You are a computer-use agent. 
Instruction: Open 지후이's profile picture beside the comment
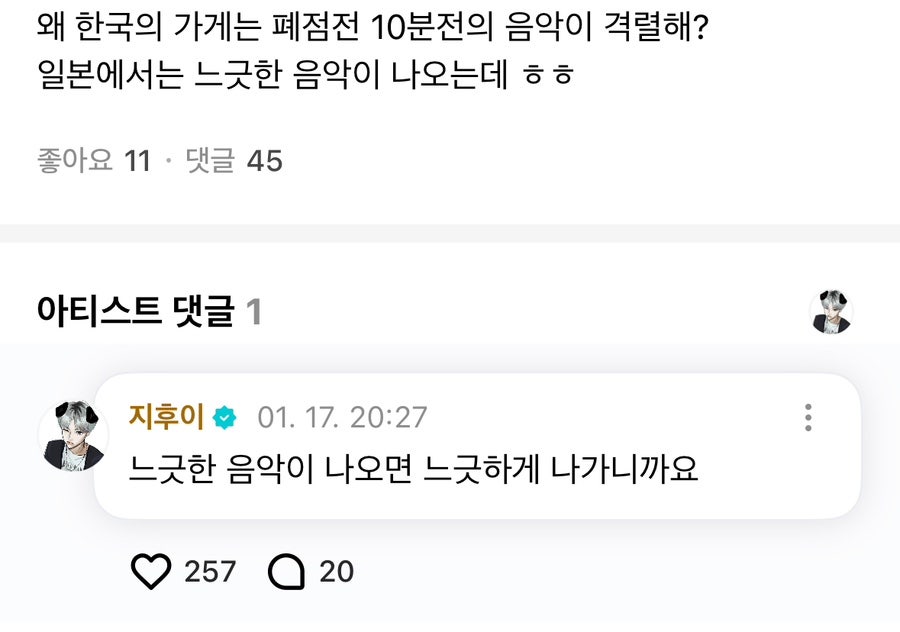tap(72, 437)
